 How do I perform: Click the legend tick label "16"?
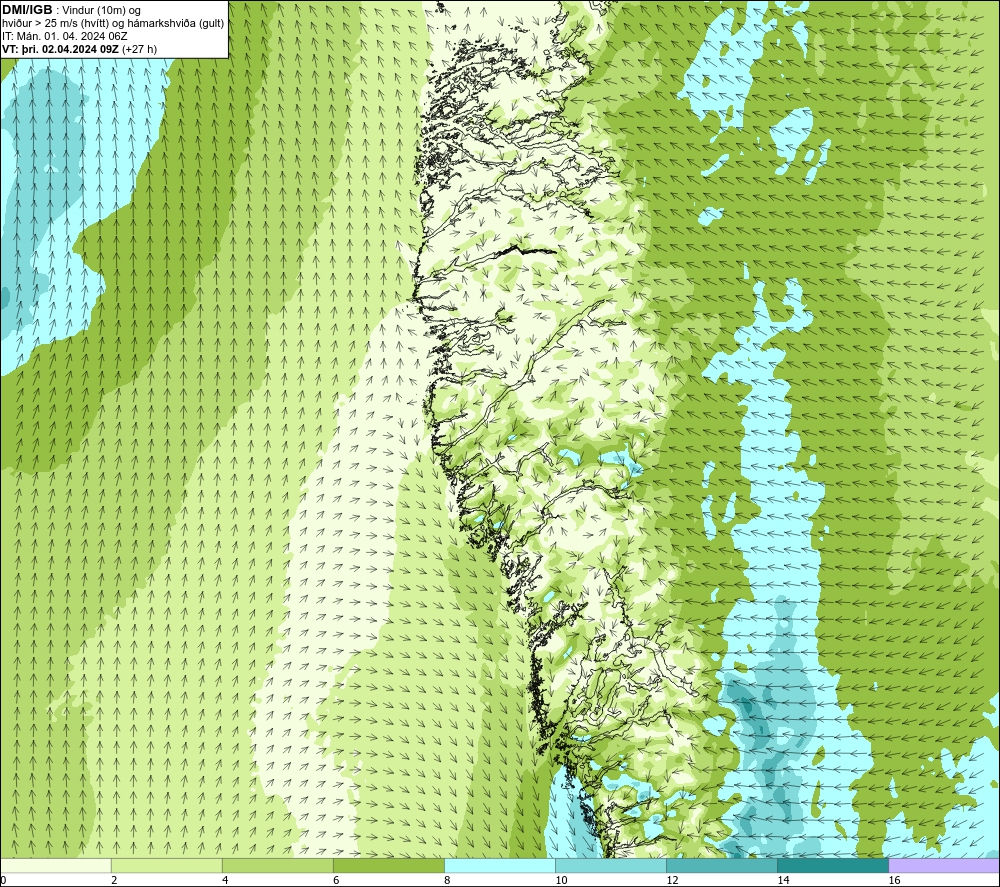point(894,881)
